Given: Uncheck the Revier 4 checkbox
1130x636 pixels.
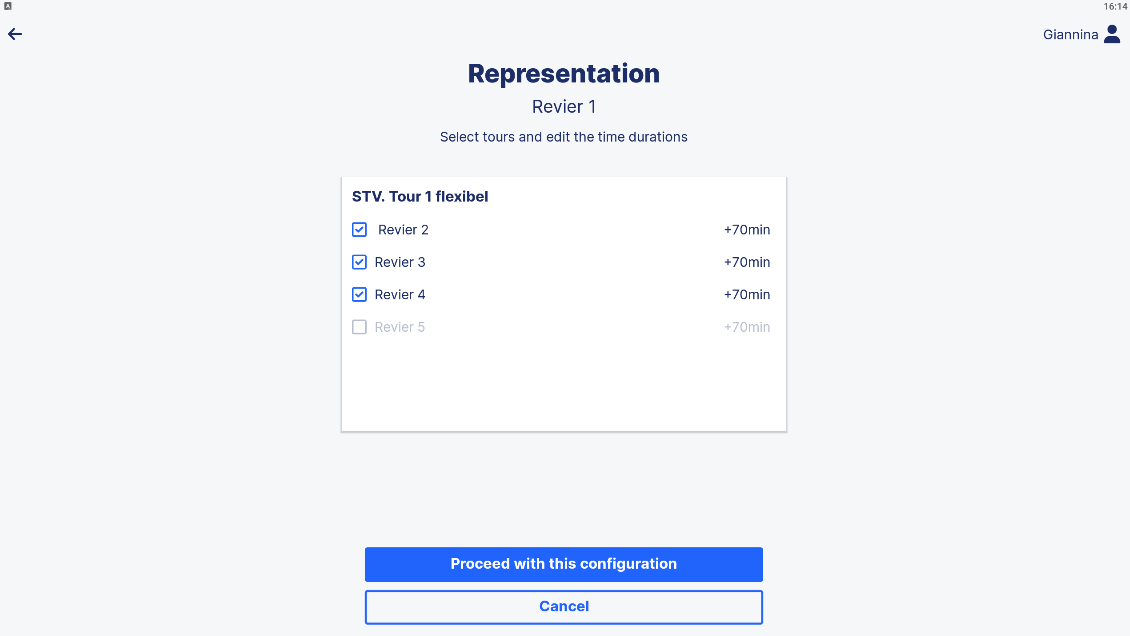Looking at the screenshot, I should click(x=359, y=295).
